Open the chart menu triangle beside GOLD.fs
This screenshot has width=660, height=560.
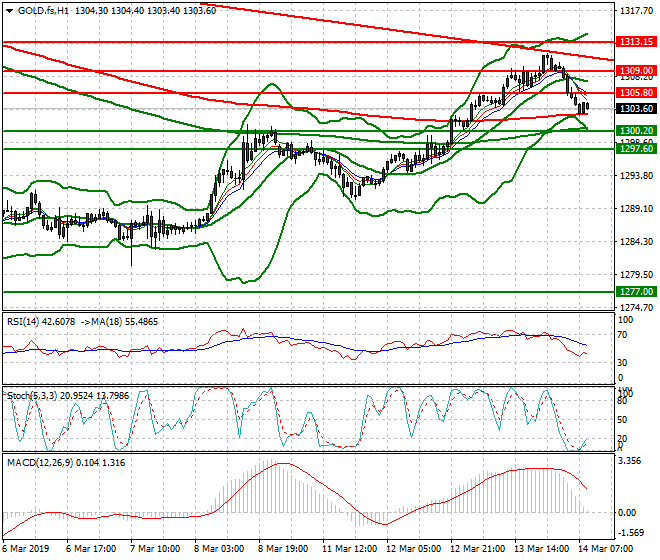click(x=9, y=11)
